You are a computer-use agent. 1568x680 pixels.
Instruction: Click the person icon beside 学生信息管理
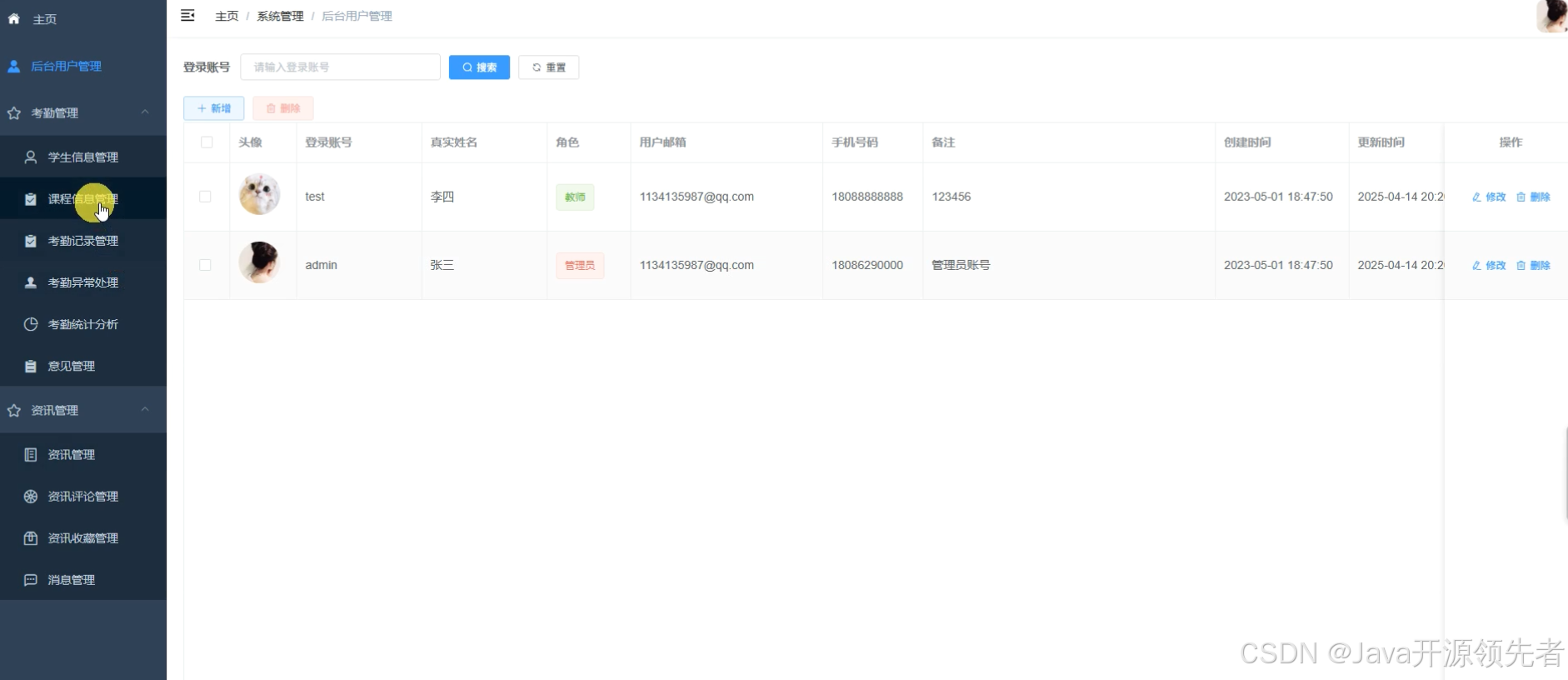click(31, 157)
